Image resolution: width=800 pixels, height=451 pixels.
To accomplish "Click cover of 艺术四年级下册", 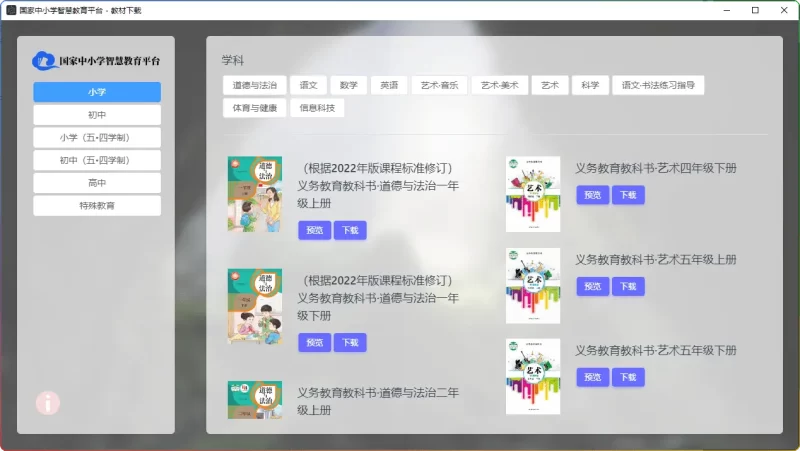I will pyautogui.click(x=533, y=194).
